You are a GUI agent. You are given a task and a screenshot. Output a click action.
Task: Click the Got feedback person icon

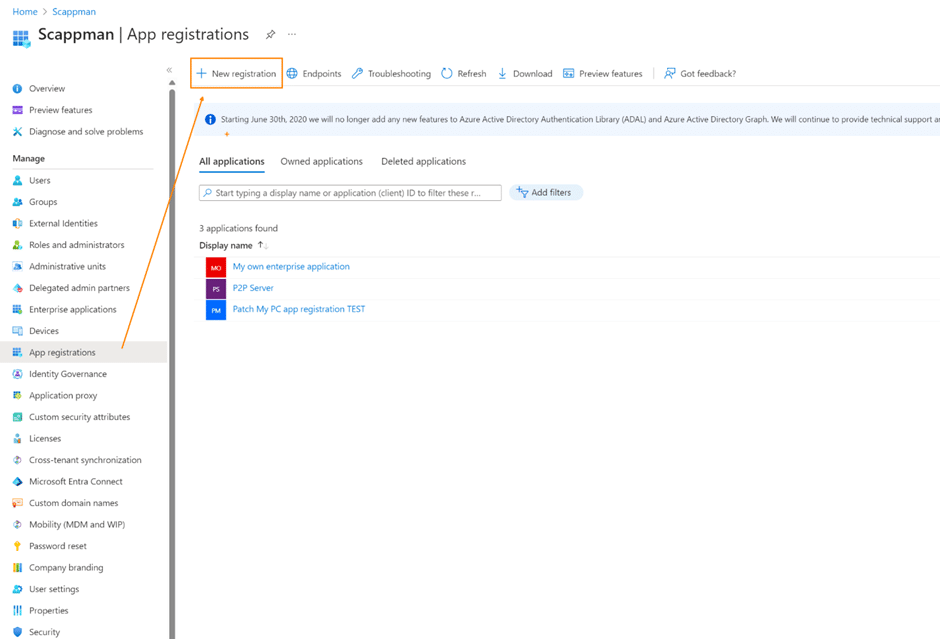pos(670,73)
